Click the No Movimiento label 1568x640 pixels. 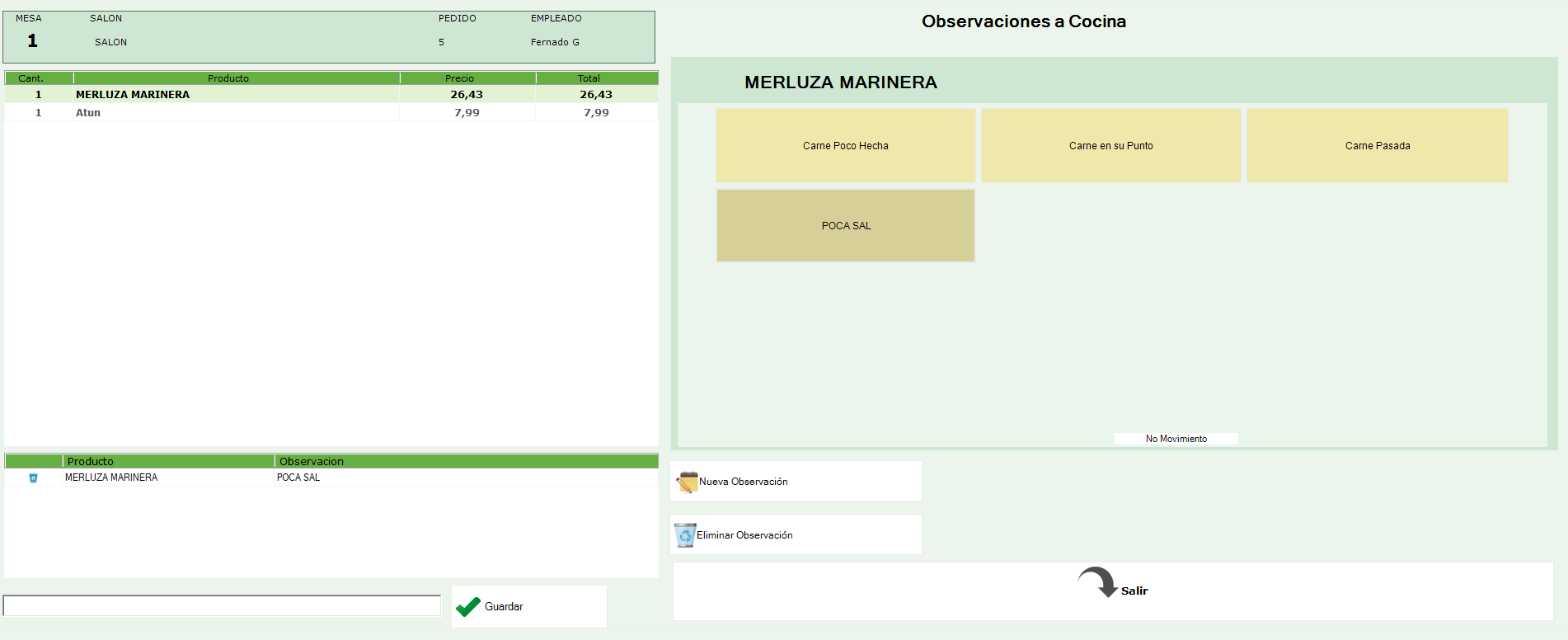1176,439
